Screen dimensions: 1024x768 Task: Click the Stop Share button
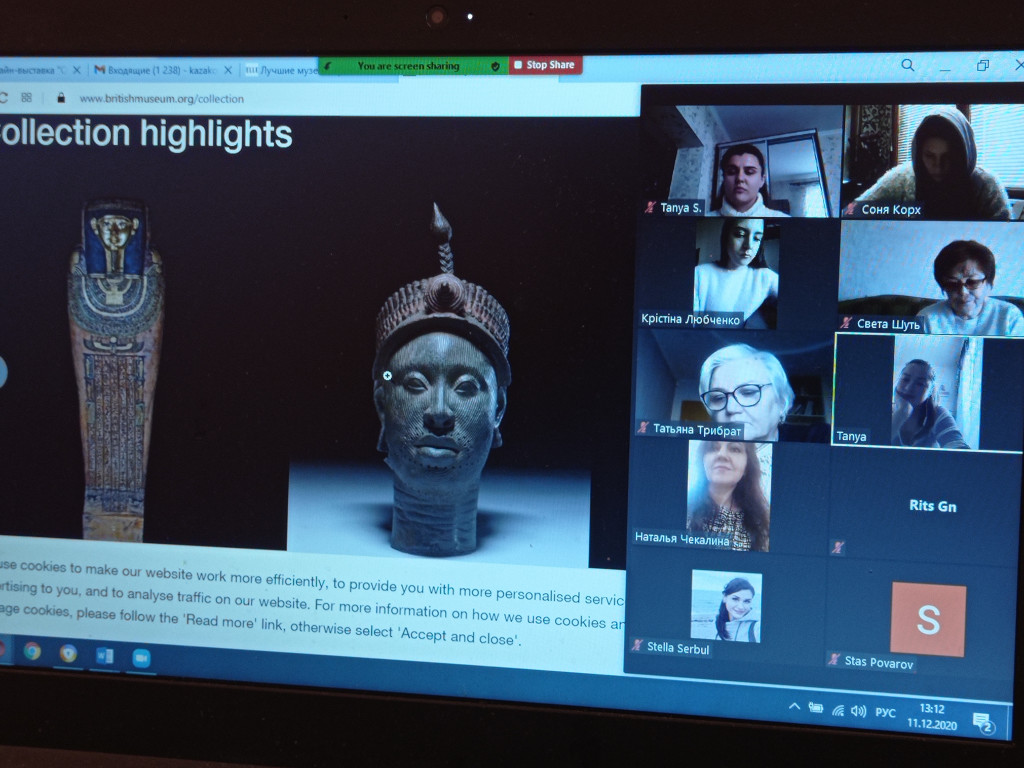[x=545, y=65]
